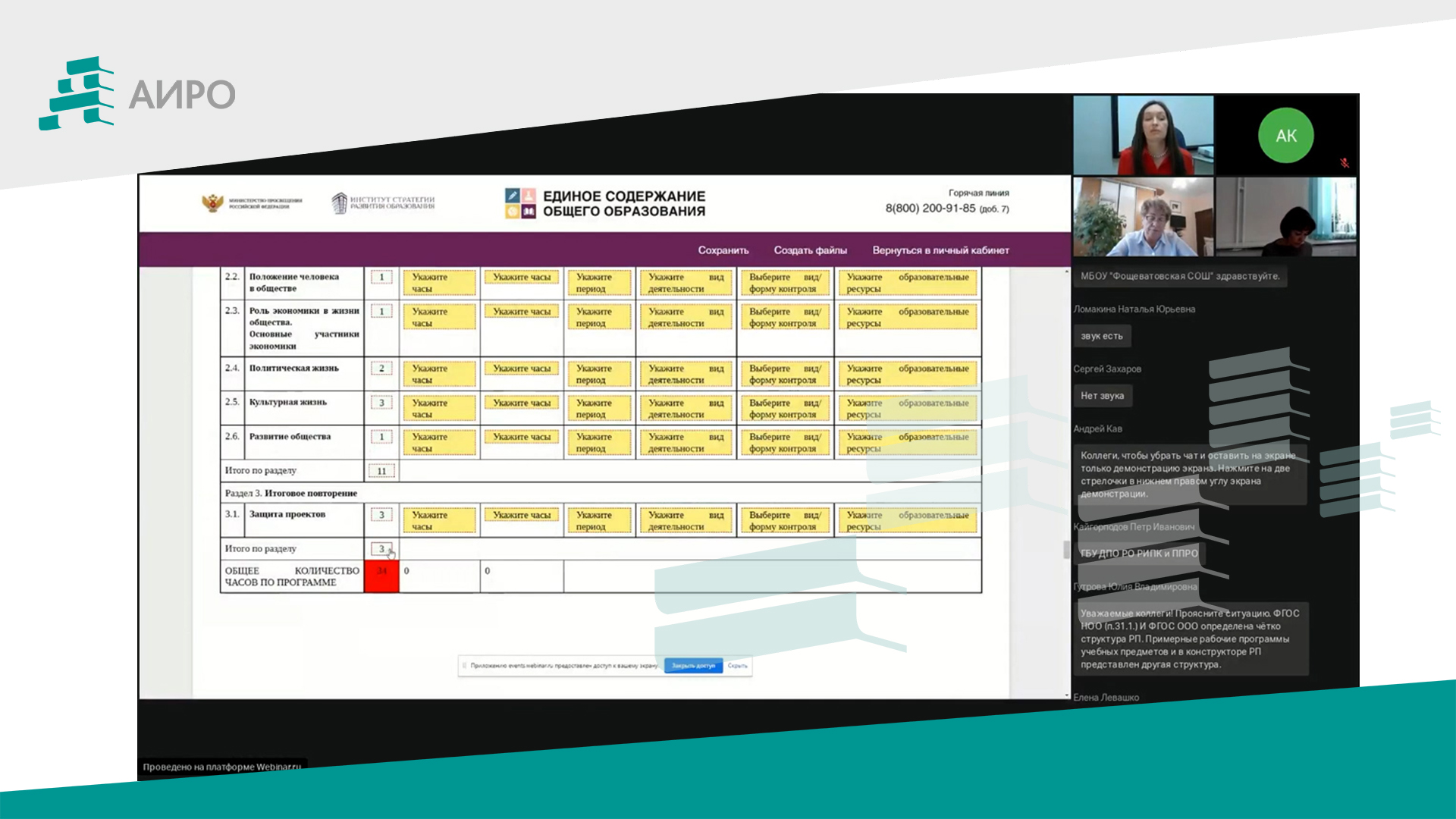Click 'Укажите часы' field for Роль экономики row
Viewport: 1456px width, 819px height.
pos(439,317)
